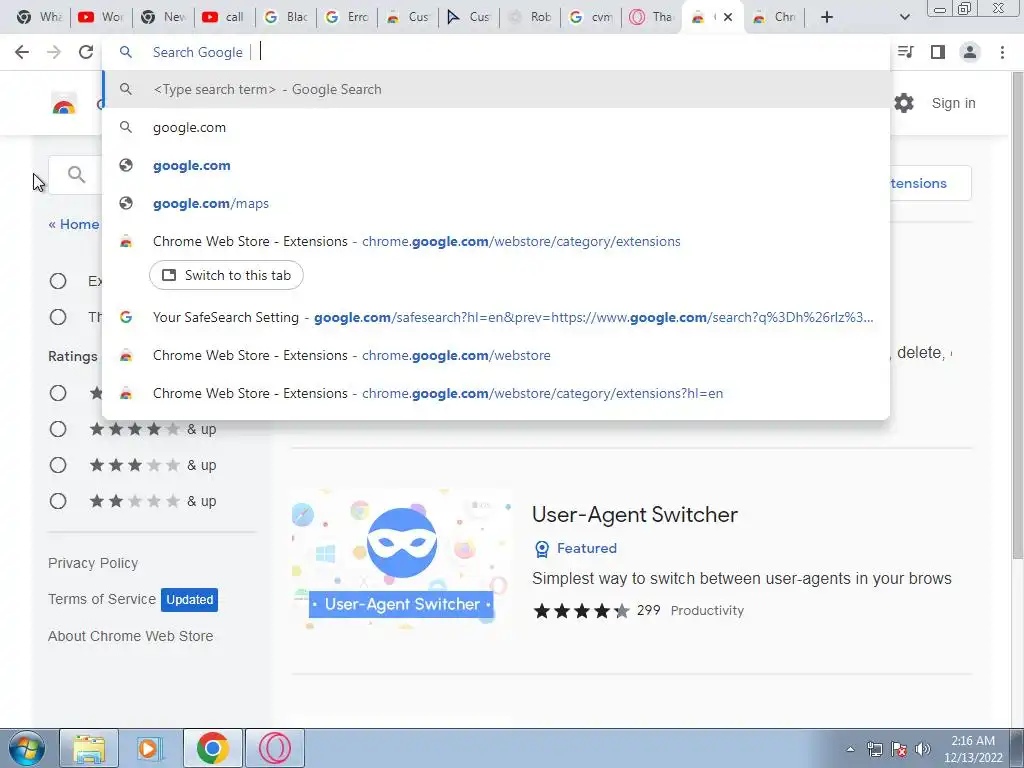Open Privacy Policy link
This screenshot has height=768, width=1024.
[x=93, y=563]
